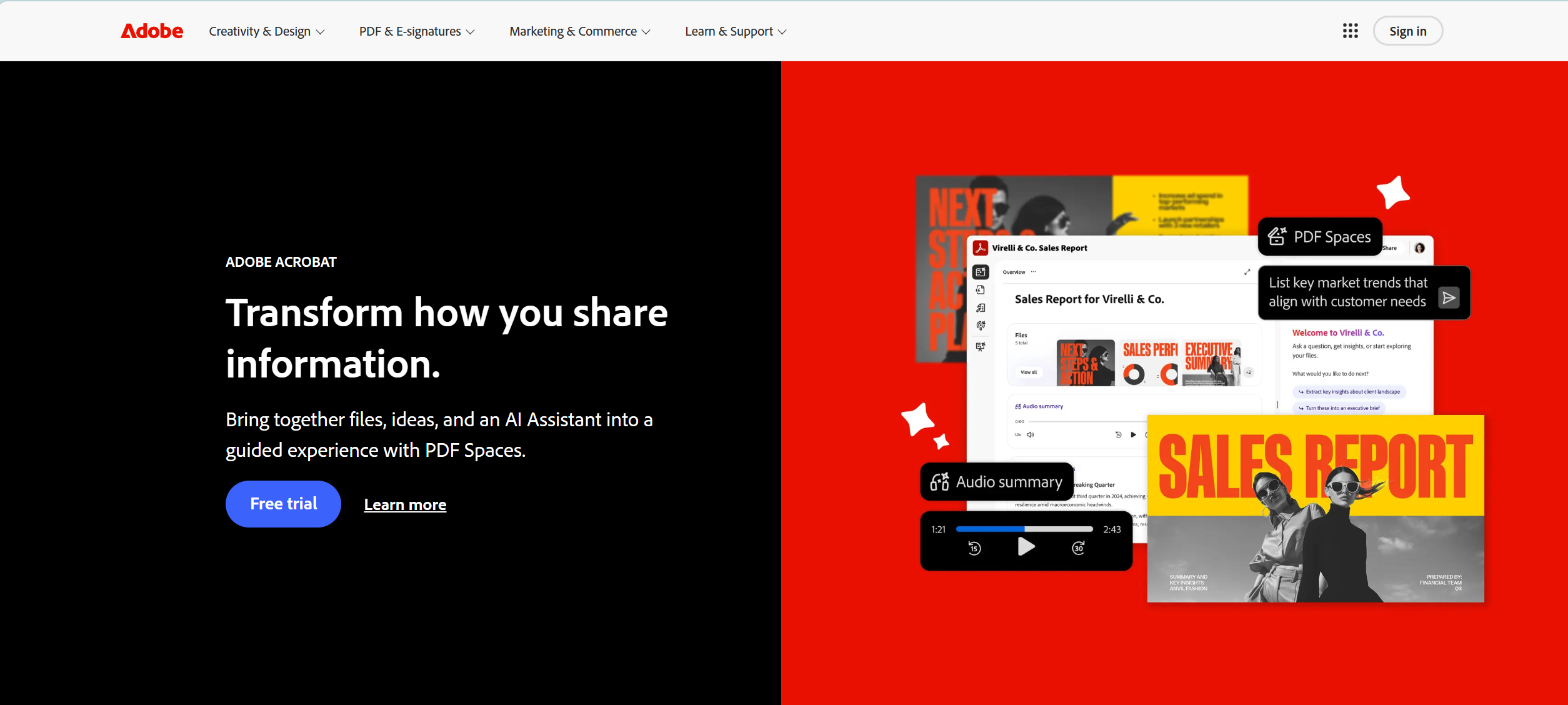Image resolution: width=1568 pixels, height=705 pixels.
Task: Expand the Overview panel with arrows icon
Action: pyautogui.click(x=1247, y=272)
